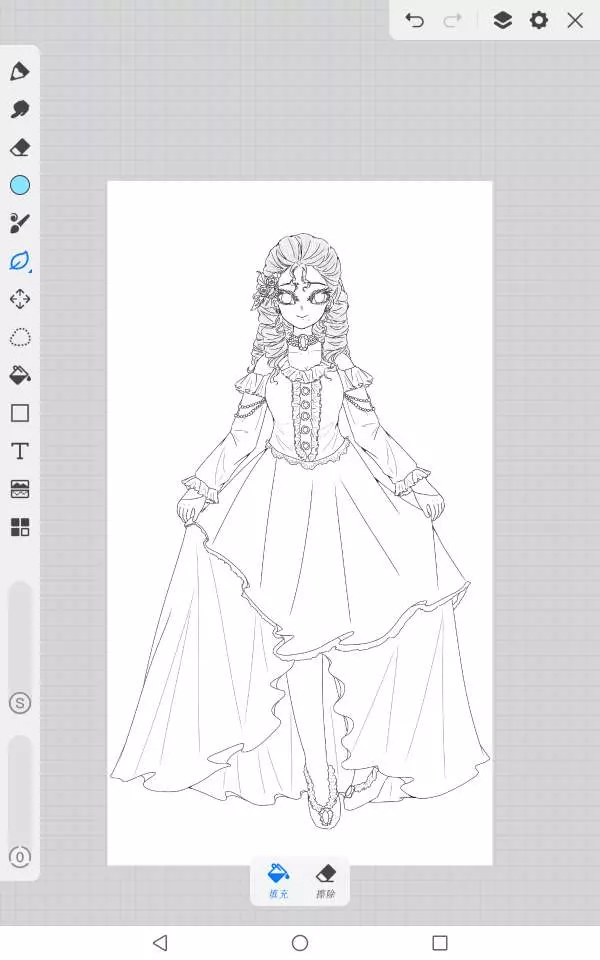Add text with the T tool
This screenshot has height=960, width=600.
tap(20, 451)
